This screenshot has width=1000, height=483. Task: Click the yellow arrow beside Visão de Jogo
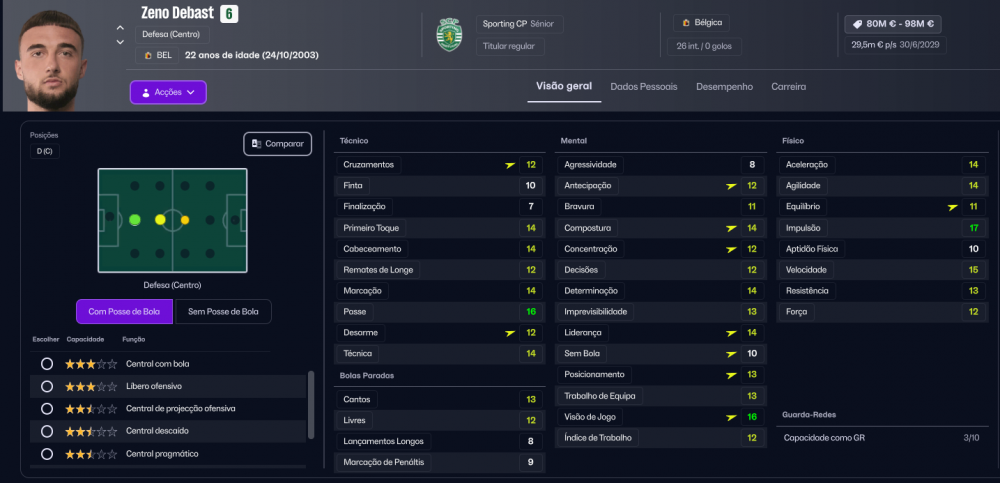[x=732, y=417]
